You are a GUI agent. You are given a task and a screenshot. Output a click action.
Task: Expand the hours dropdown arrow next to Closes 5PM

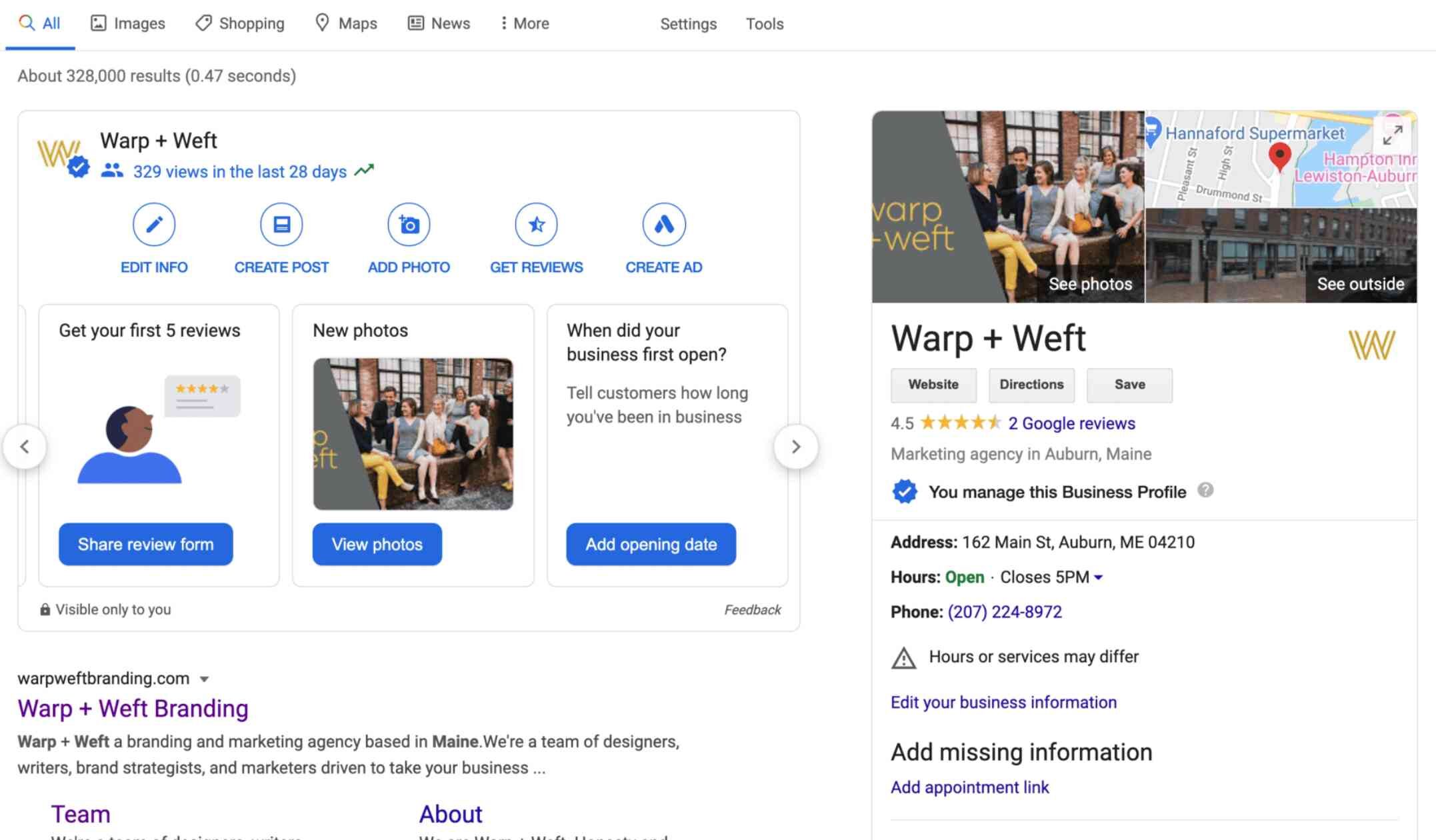click(x=1099, y=577)
